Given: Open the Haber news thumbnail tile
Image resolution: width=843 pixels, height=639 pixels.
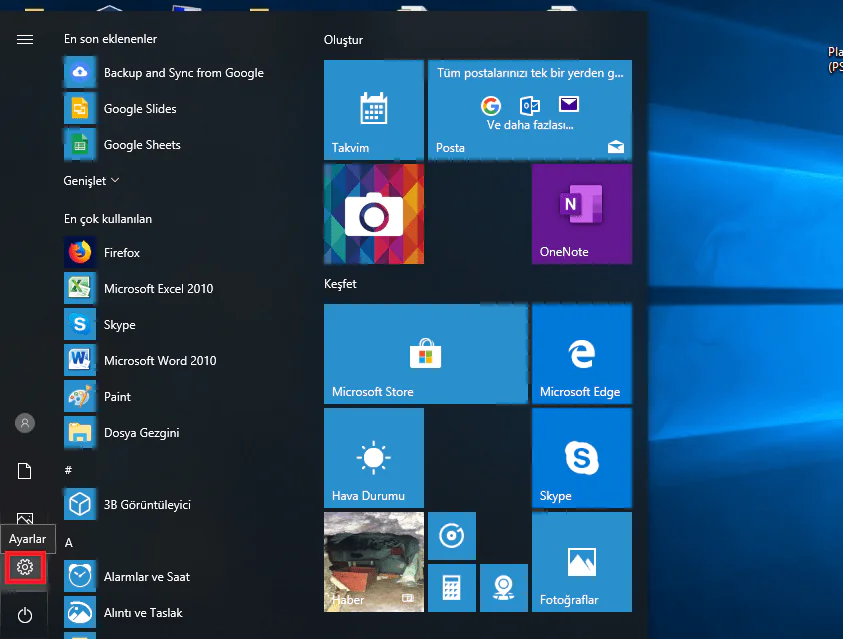Looking at the screenshot, I should pyautogui.click(x=373, y=561).
